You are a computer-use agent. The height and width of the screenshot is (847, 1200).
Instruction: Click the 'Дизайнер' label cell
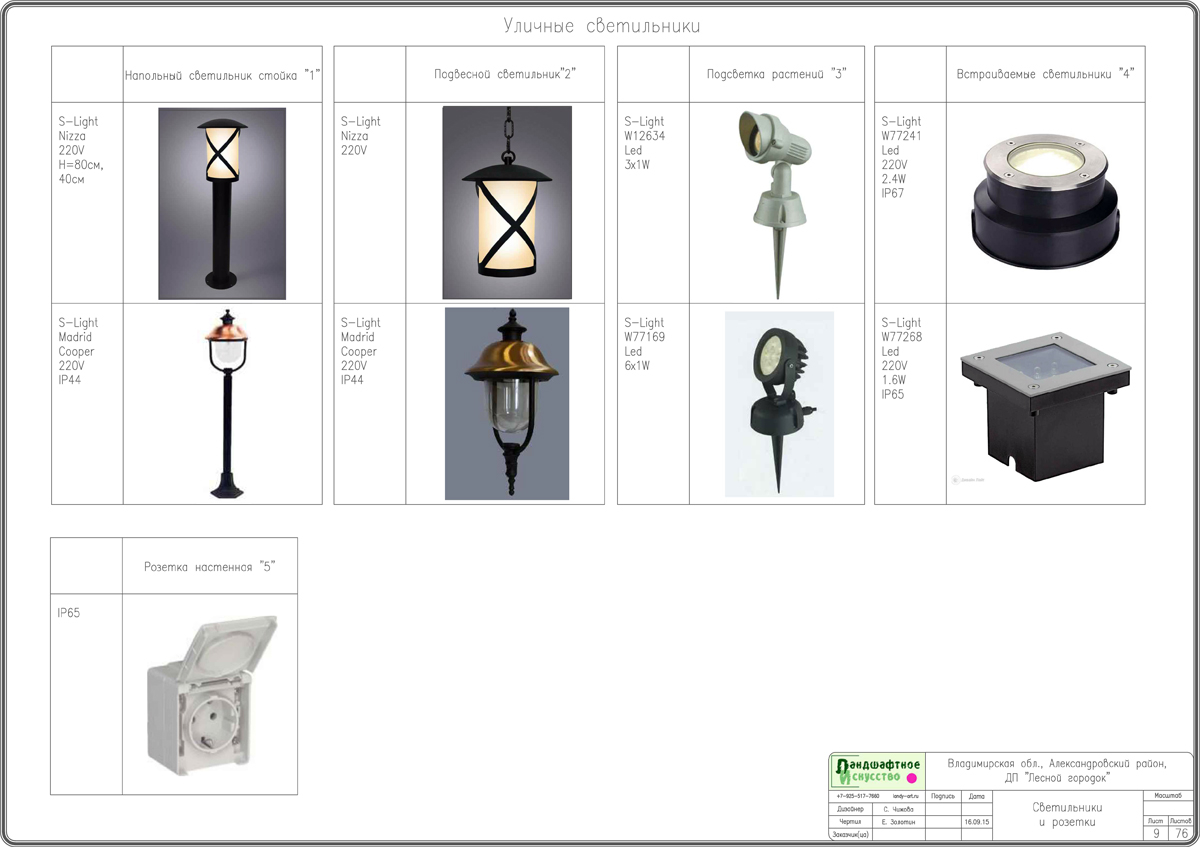(x=851, y=809)
